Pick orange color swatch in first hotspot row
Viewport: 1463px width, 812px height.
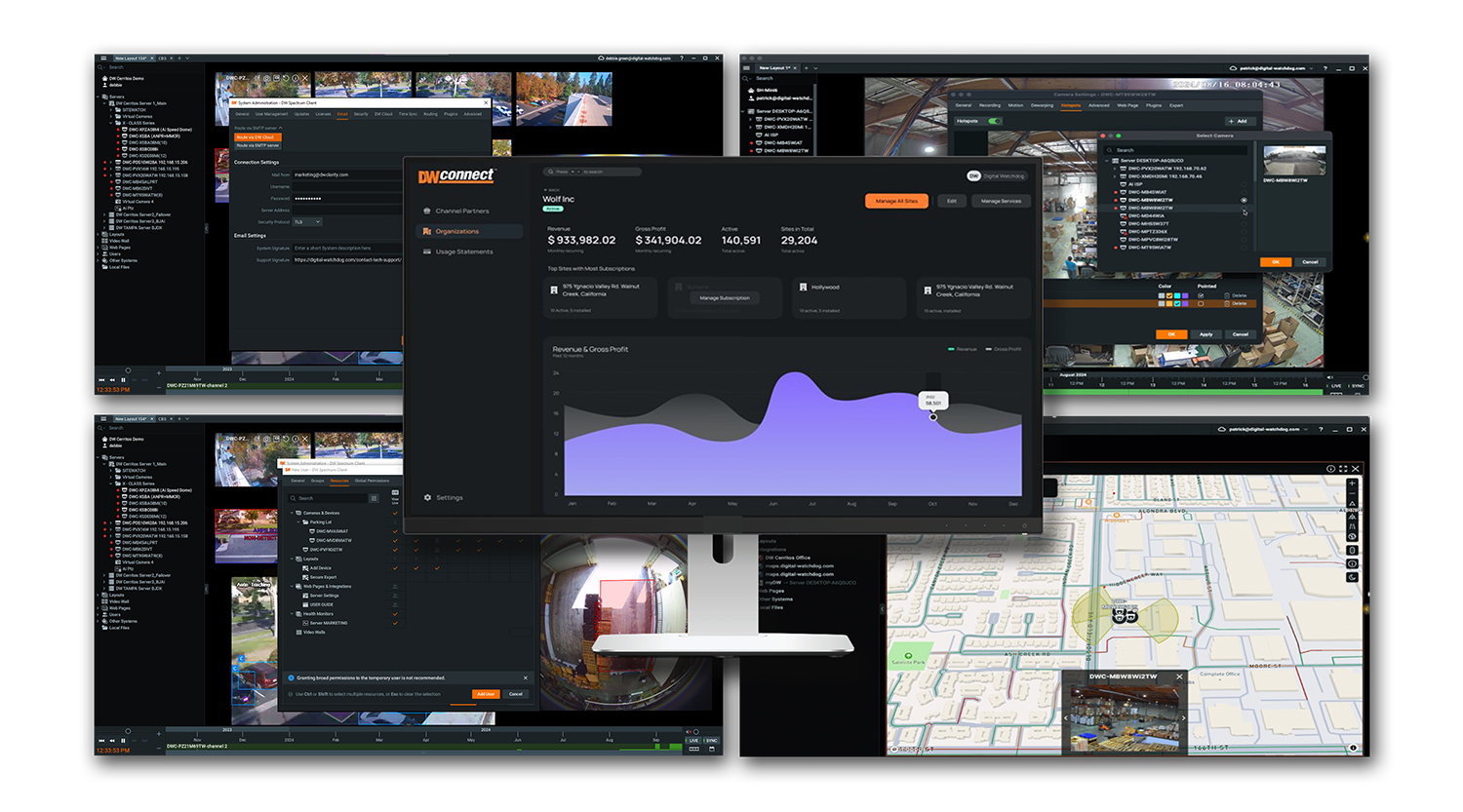pyautogui.click(x=1169, y=295)
